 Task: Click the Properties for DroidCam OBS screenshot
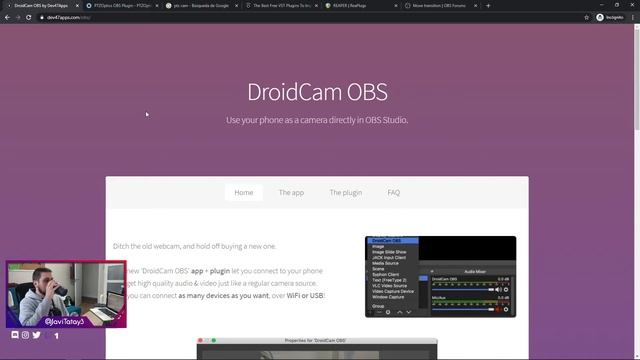[x=317, y=348]
